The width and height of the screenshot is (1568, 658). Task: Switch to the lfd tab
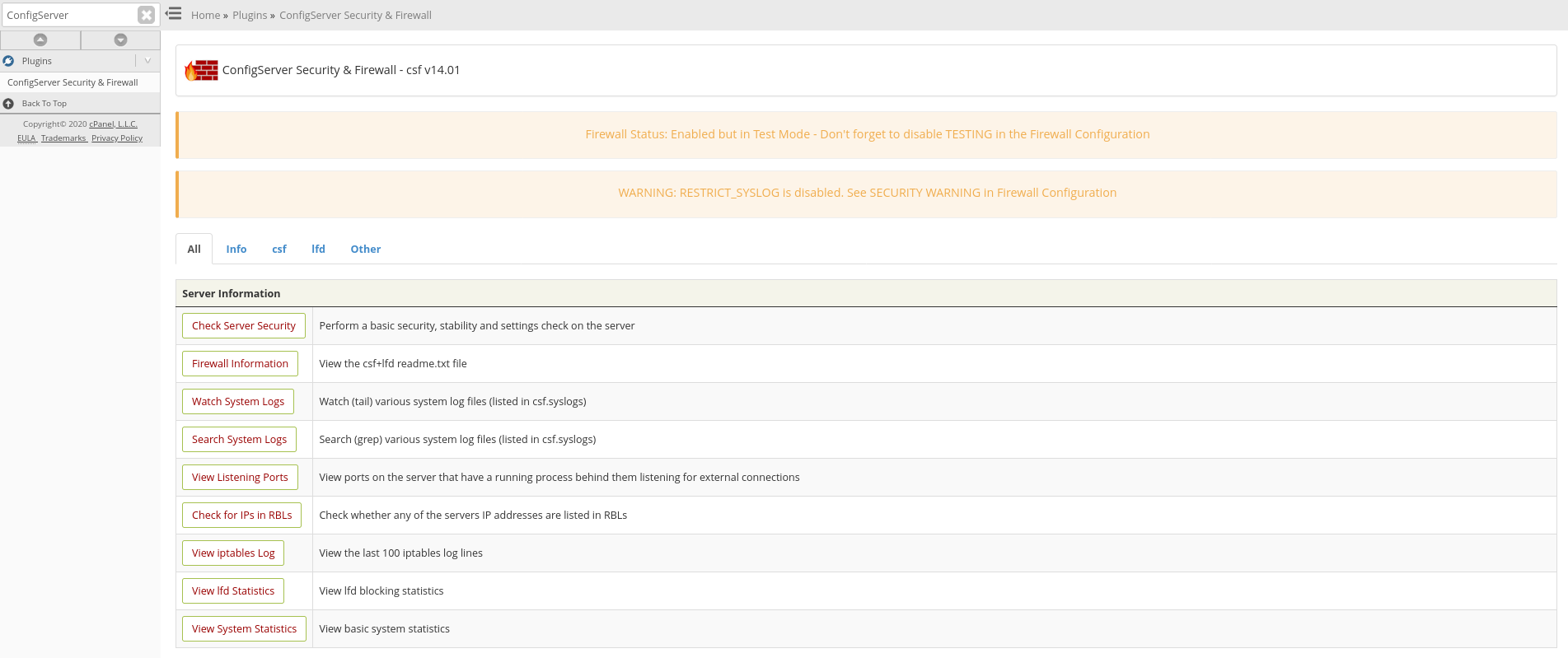point(318,249)
